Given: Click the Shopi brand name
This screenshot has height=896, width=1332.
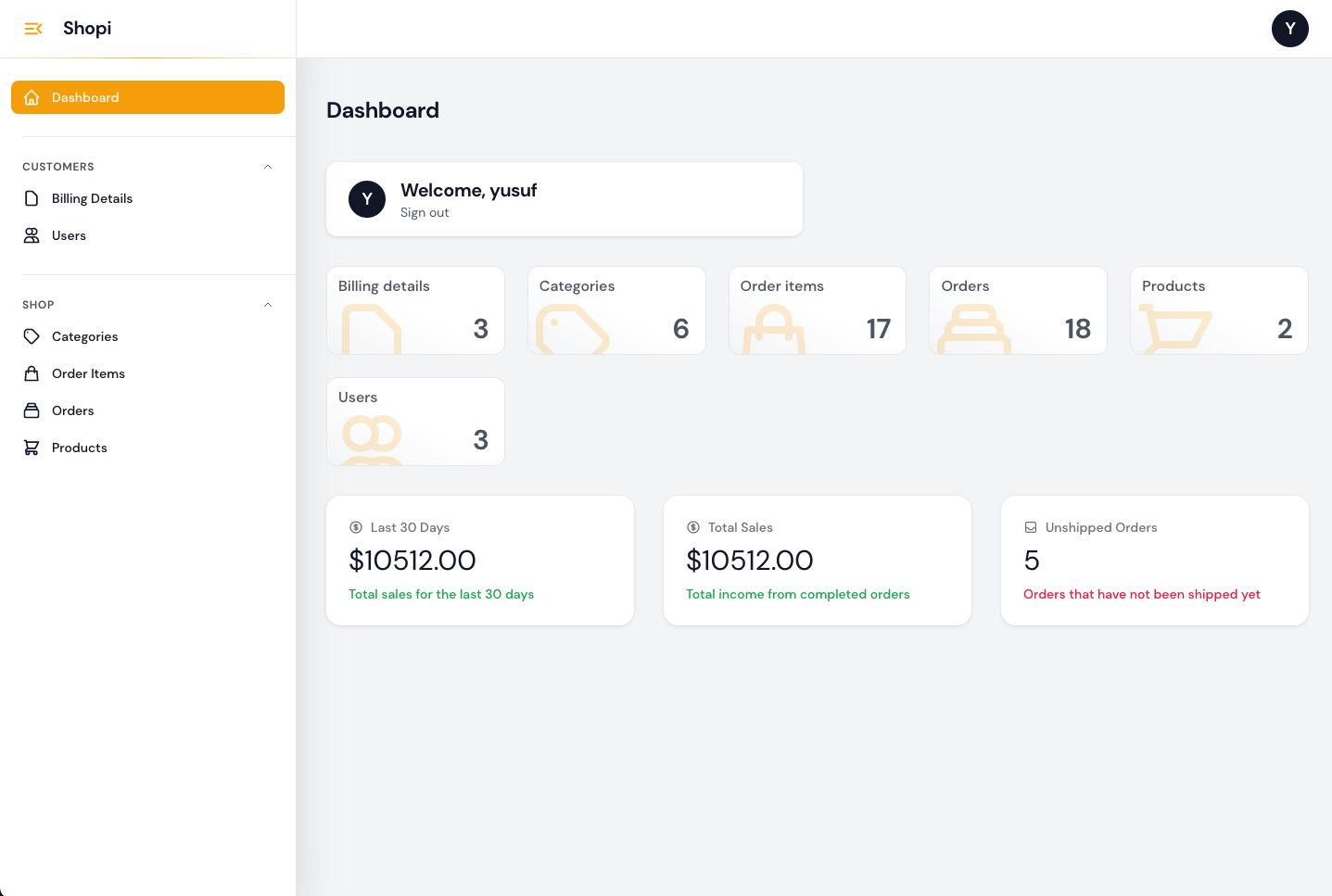Looking at the screenshot, I should point(87,29).
